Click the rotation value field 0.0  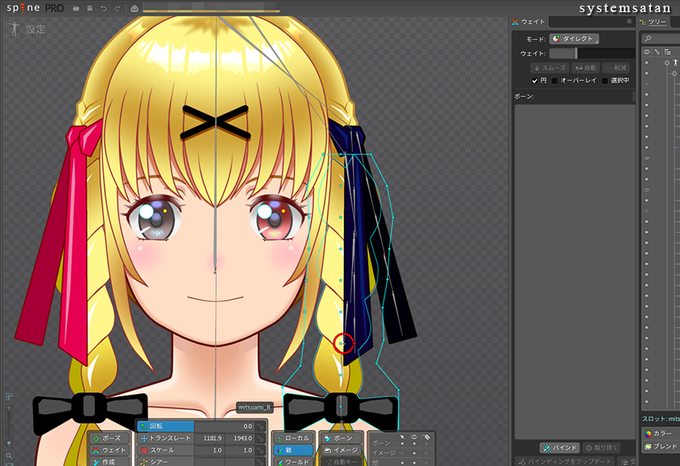(224, 427)
